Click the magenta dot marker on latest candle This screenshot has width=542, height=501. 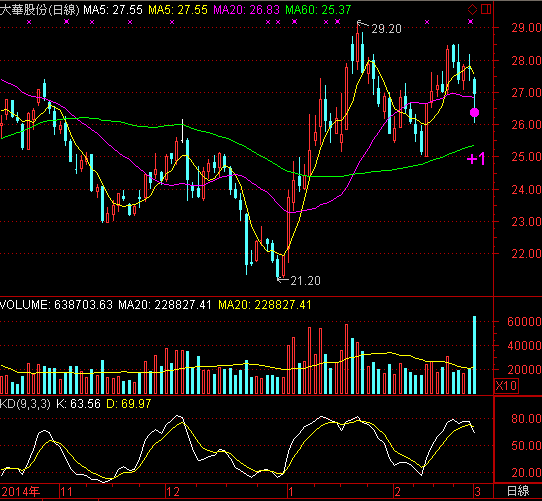pos(475,112)
